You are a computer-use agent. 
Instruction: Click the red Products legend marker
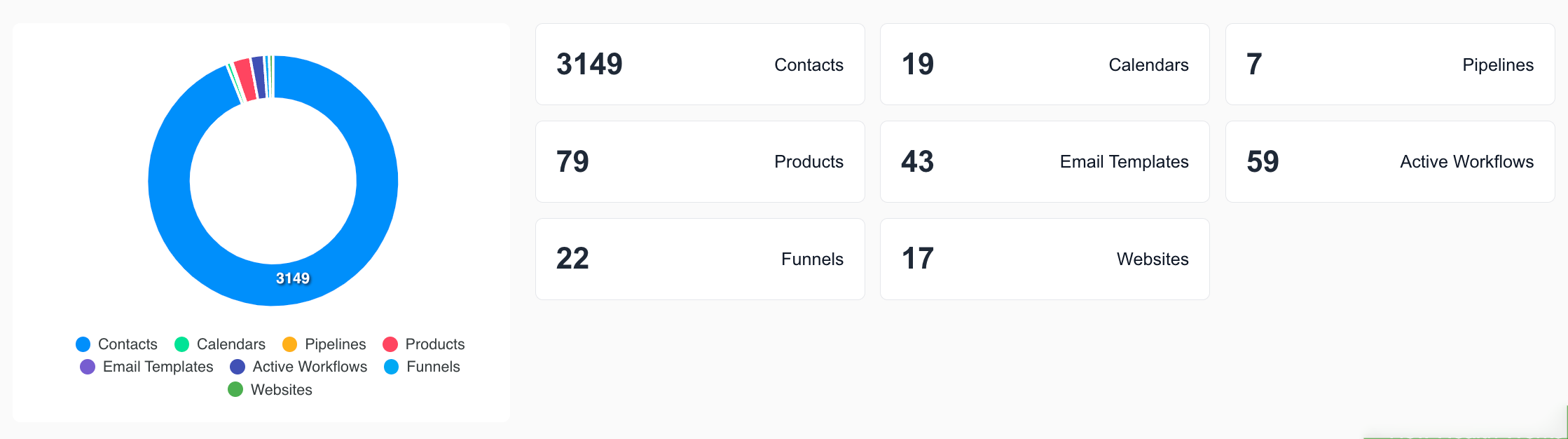pos(390,344)
